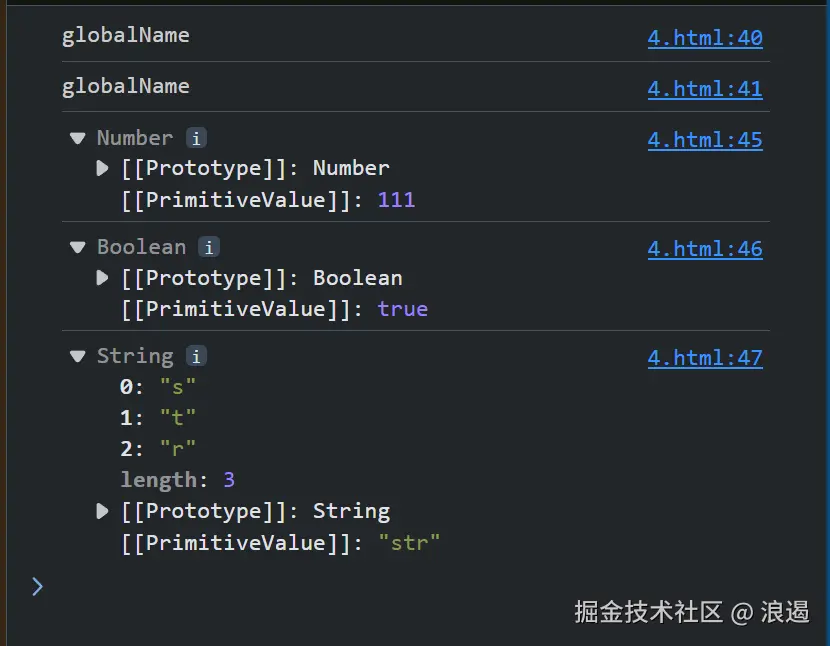Go to source location 4.html:45
The image size is (830, 646).
(x=704, y=140)
